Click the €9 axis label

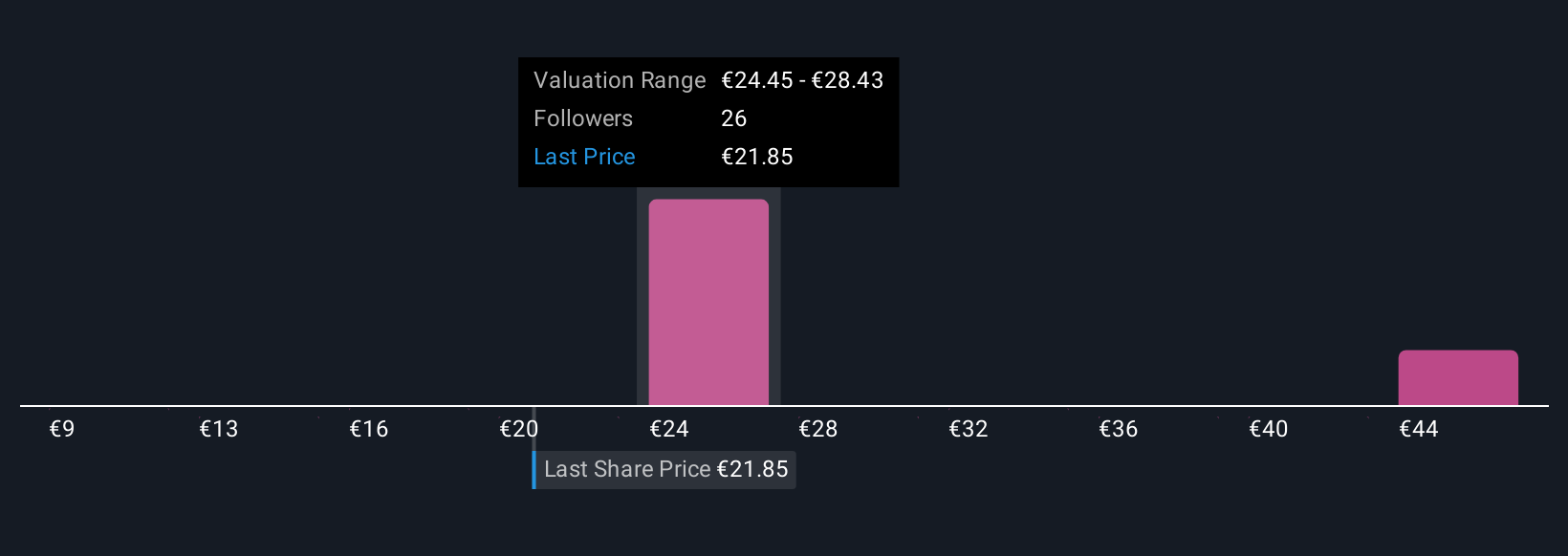point(62,429)
